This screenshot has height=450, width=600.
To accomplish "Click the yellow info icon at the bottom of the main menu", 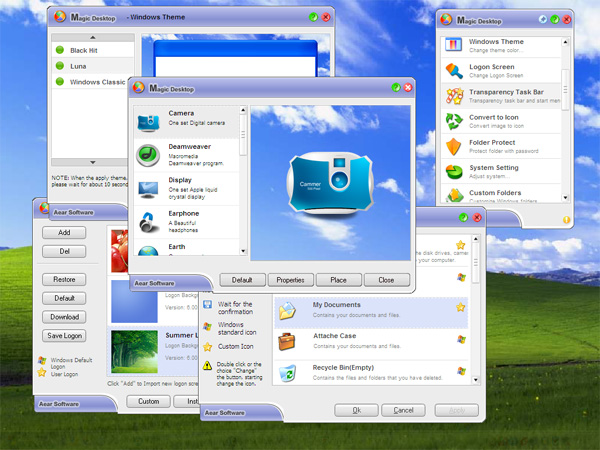I will (x=566, y=220).
